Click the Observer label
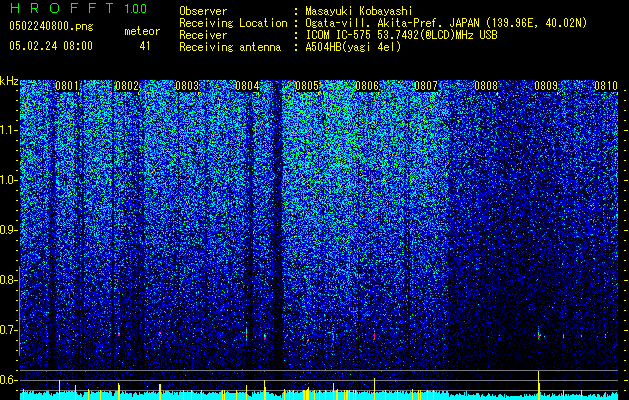Screen dimensions: 629x400 [x=203, y=11]
